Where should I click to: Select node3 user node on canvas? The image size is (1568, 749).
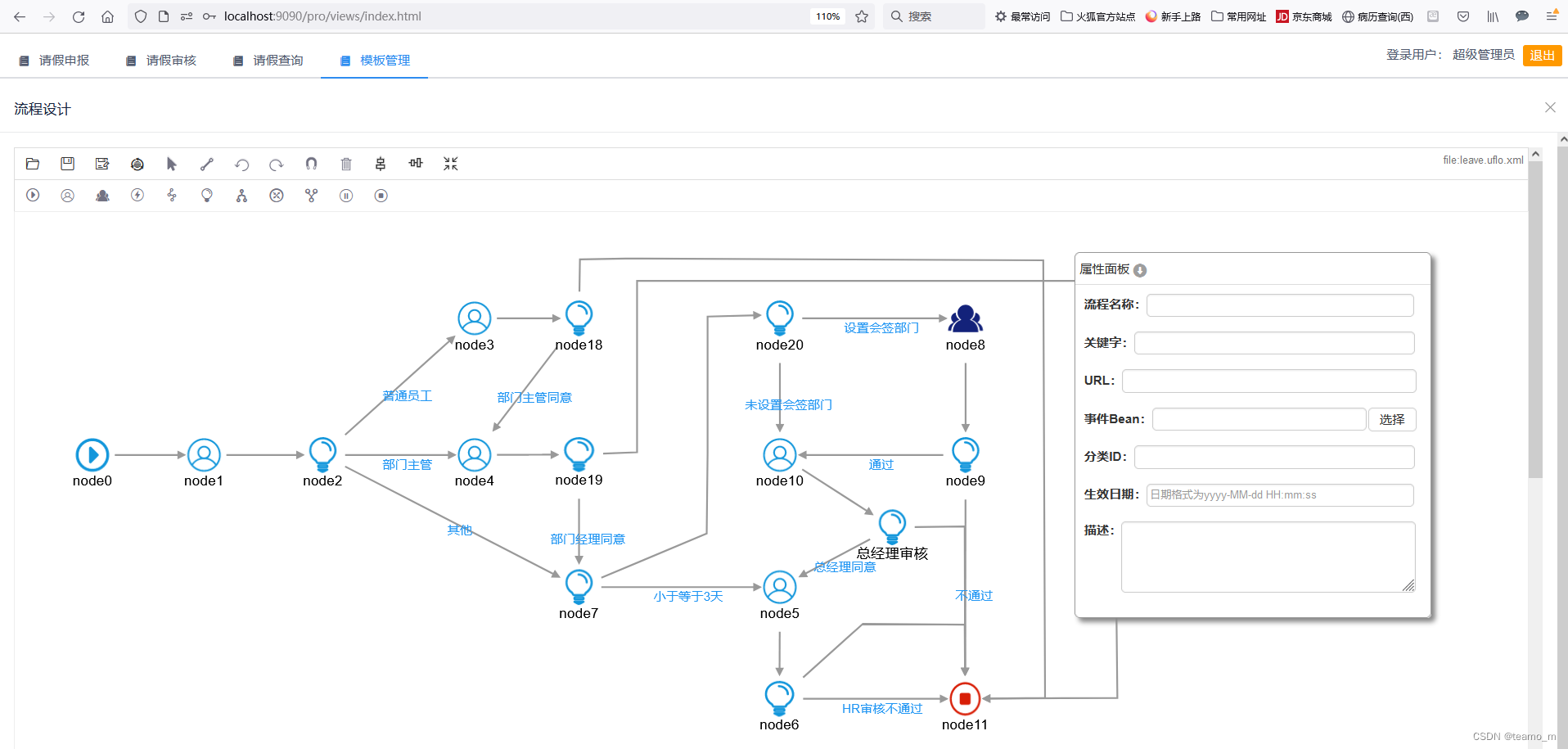(475, 318)
